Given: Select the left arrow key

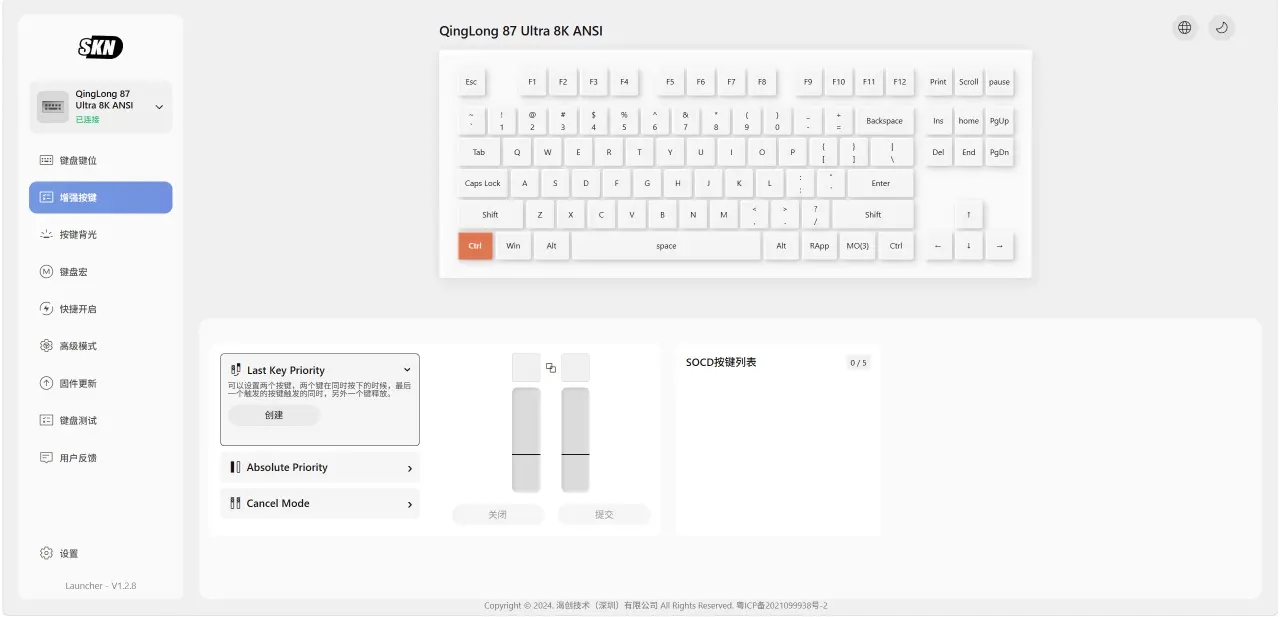Looking at the screenshot, I should click(x=938, y=245).
